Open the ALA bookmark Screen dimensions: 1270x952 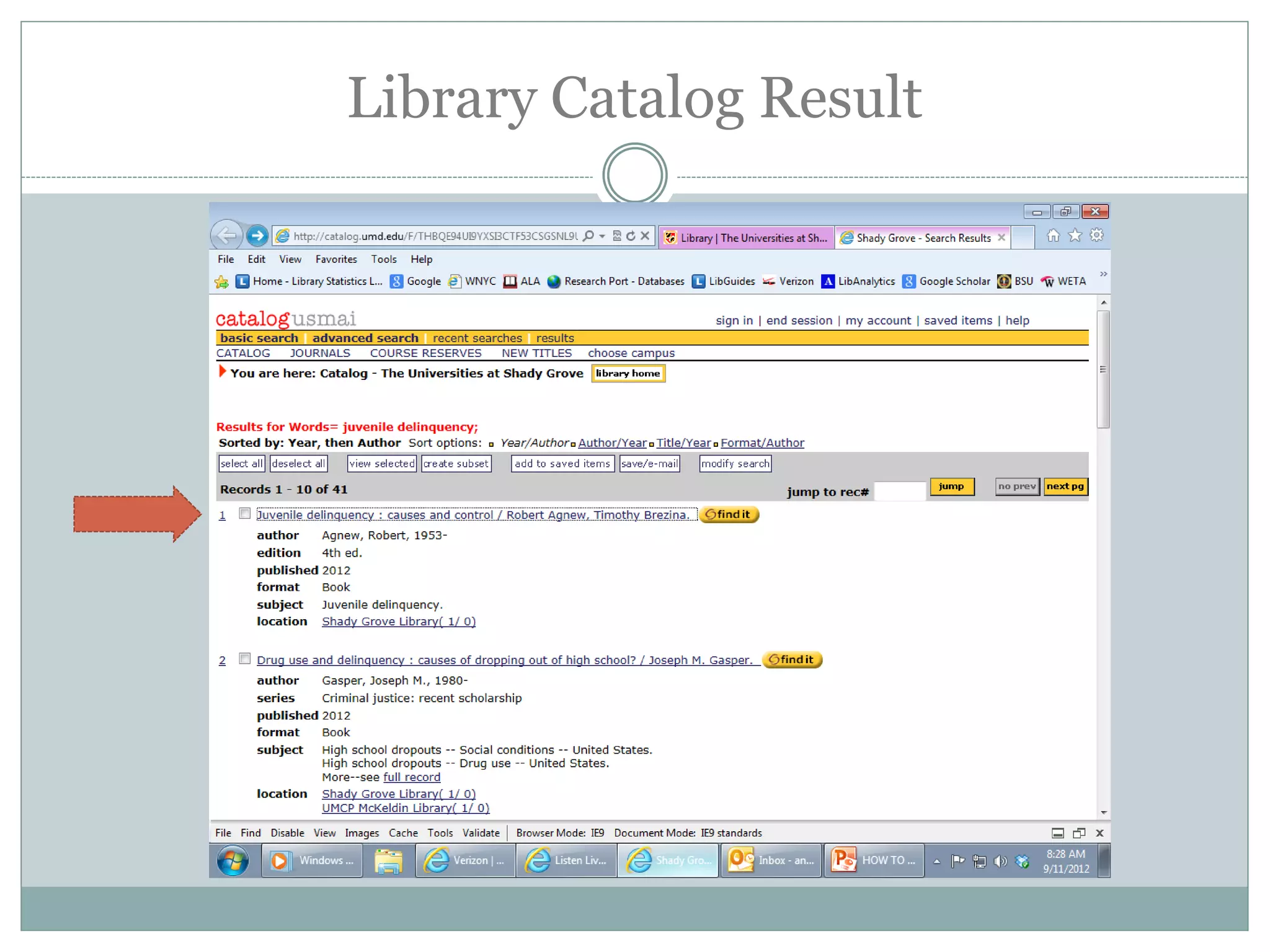tap(522, 281)
